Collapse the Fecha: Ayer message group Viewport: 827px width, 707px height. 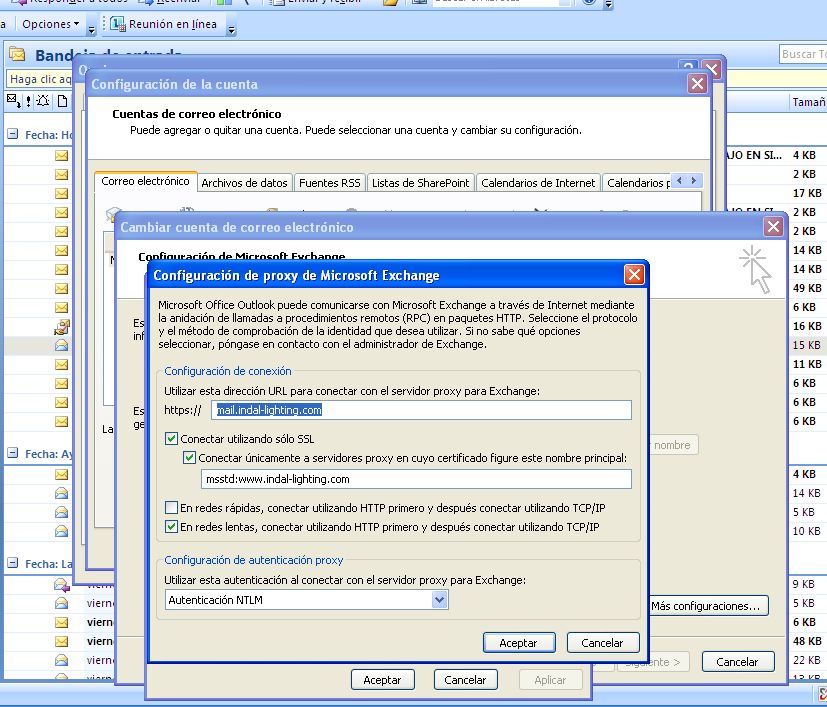click(13, 454)
